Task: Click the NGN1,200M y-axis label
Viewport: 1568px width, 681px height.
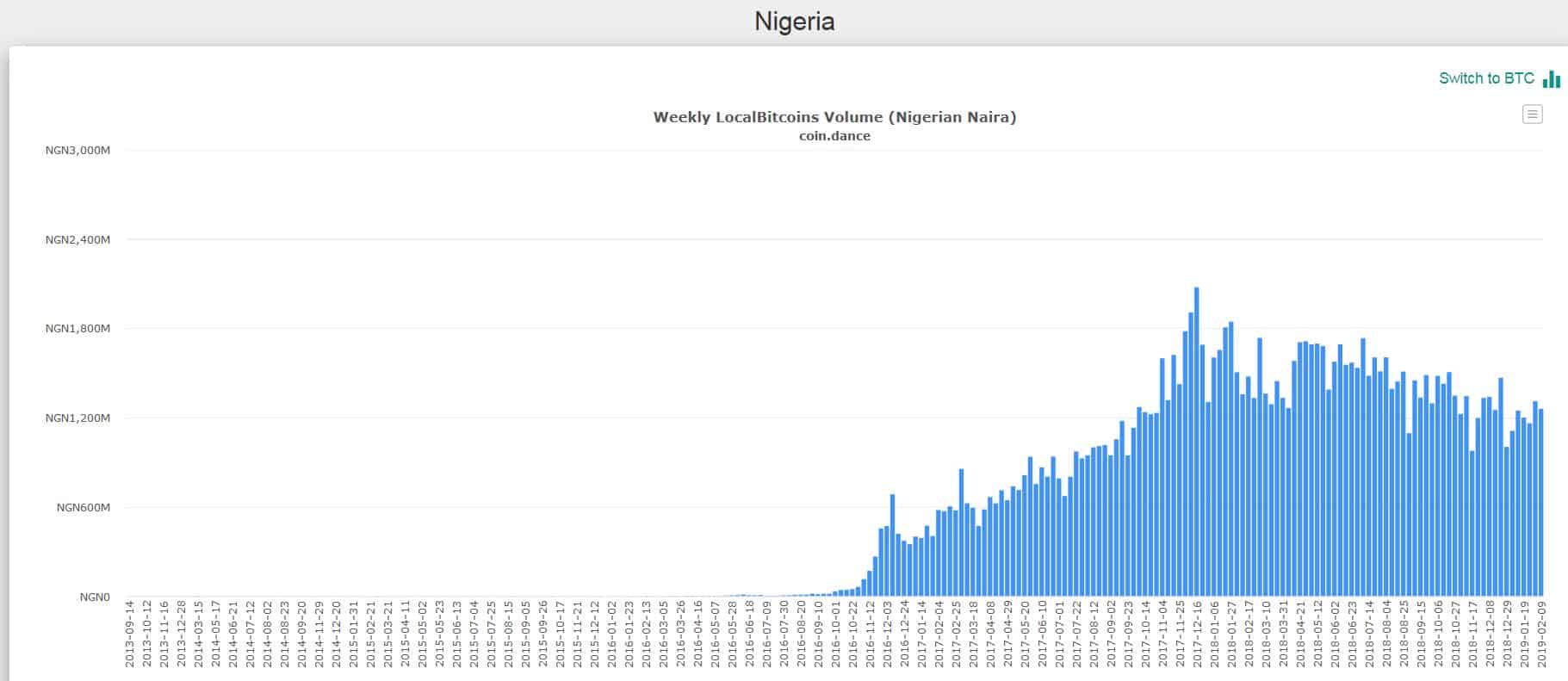Action: click(x=77, y=418)
